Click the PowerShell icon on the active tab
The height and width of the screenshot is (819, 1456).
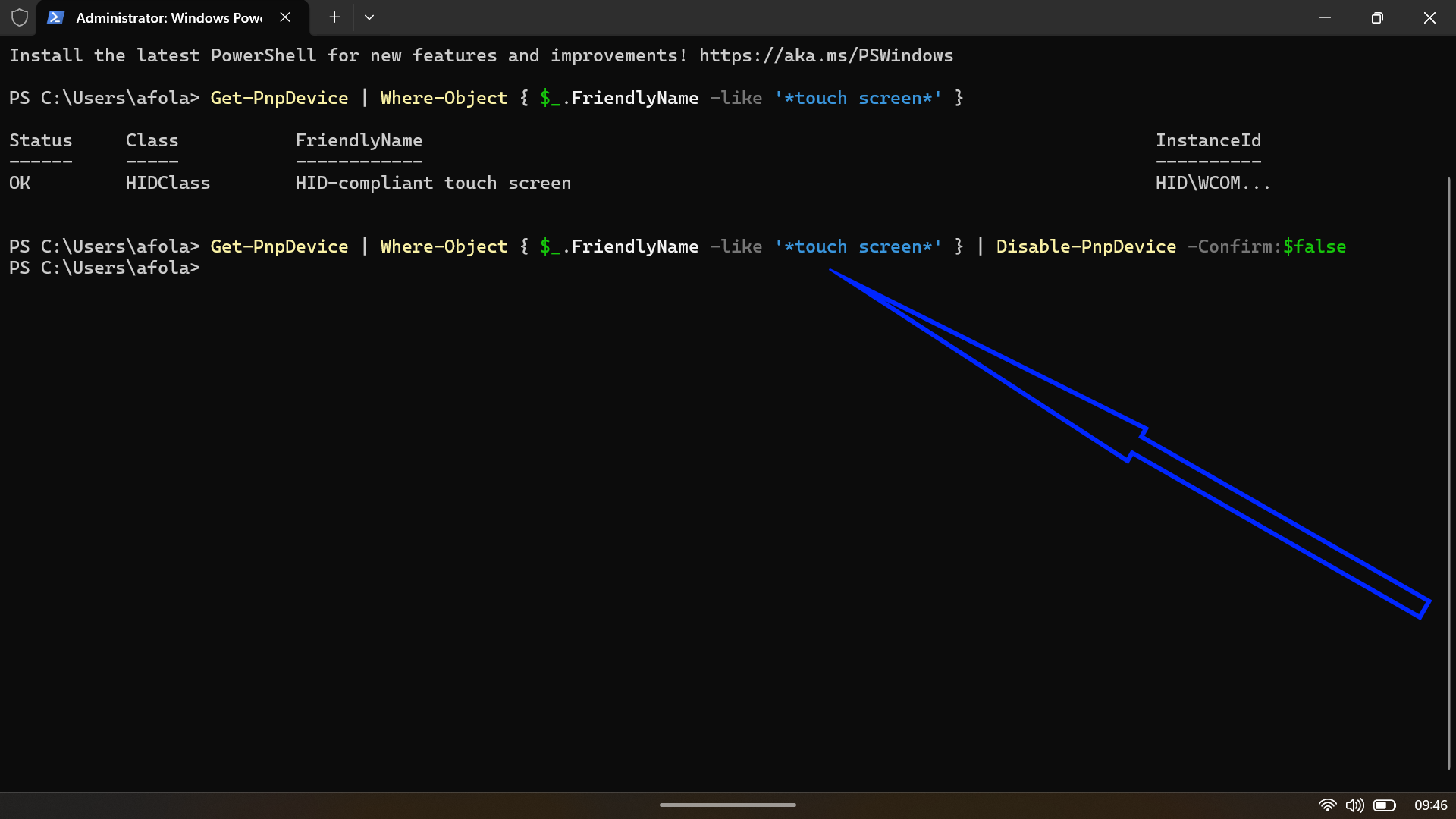[55, 17]
